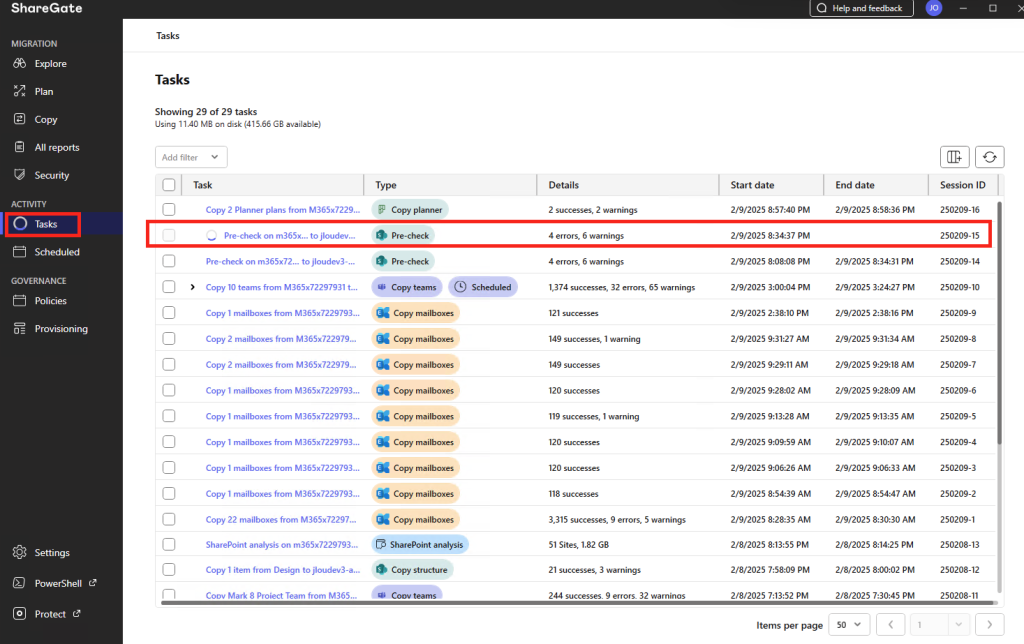Screen dimensions: 1024x644
Task: Click Help and feedback button
Action: click(861, 8)
